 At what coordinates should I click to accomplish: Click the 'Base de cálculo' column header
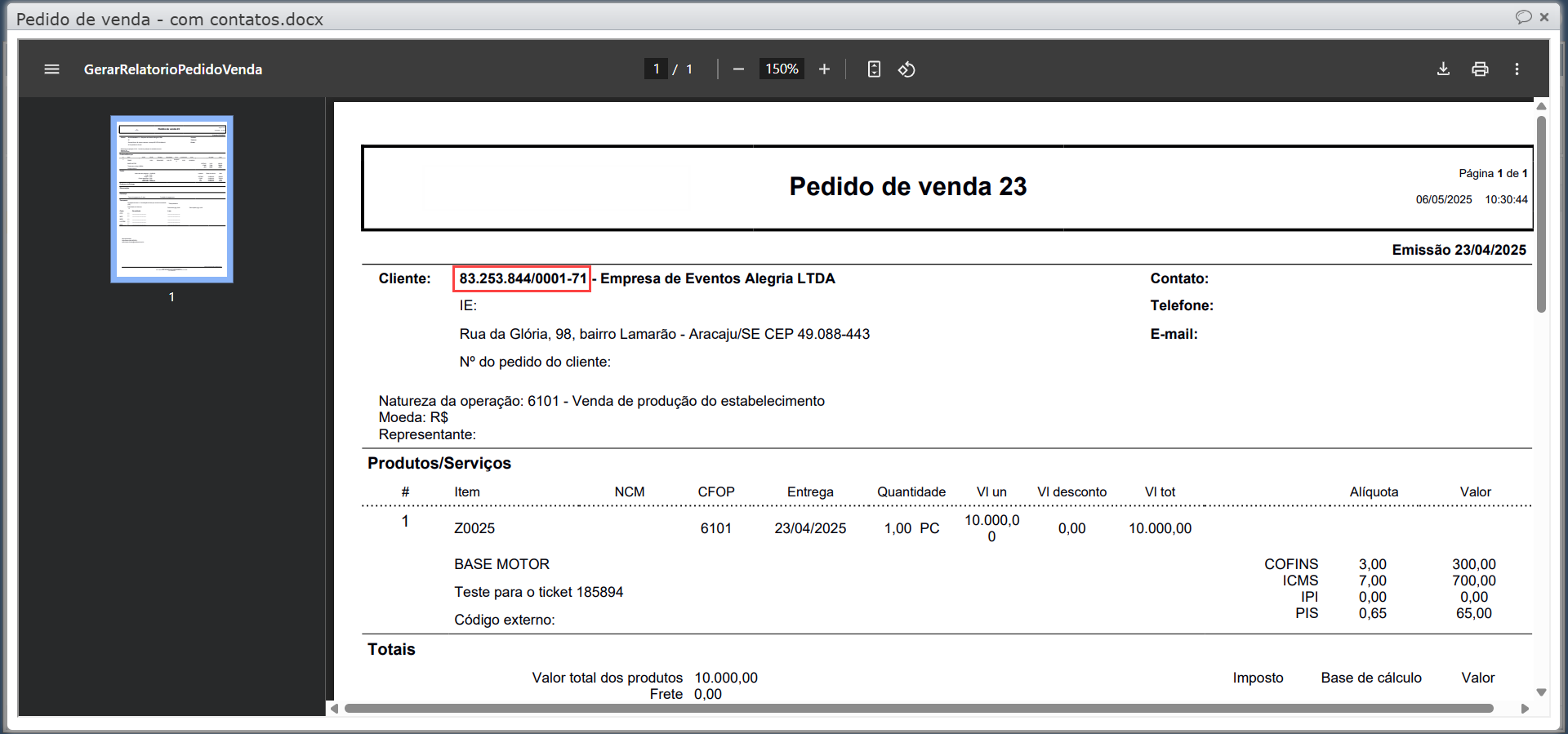click(1371, 678)
